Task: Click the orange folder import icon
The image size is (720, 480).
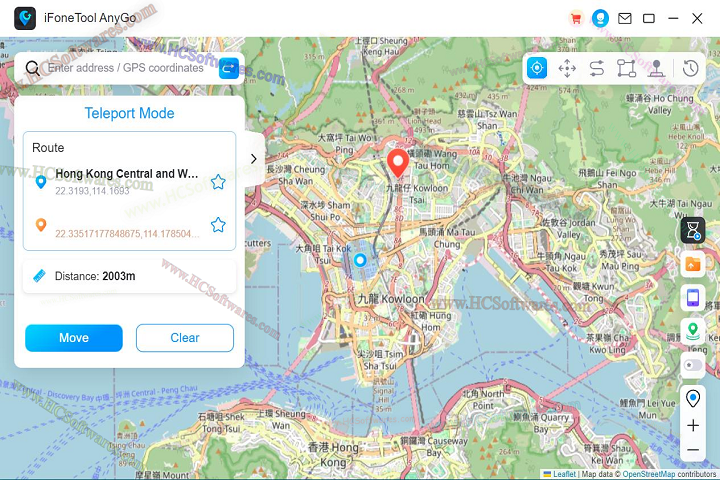Action: tap(692, 264)
